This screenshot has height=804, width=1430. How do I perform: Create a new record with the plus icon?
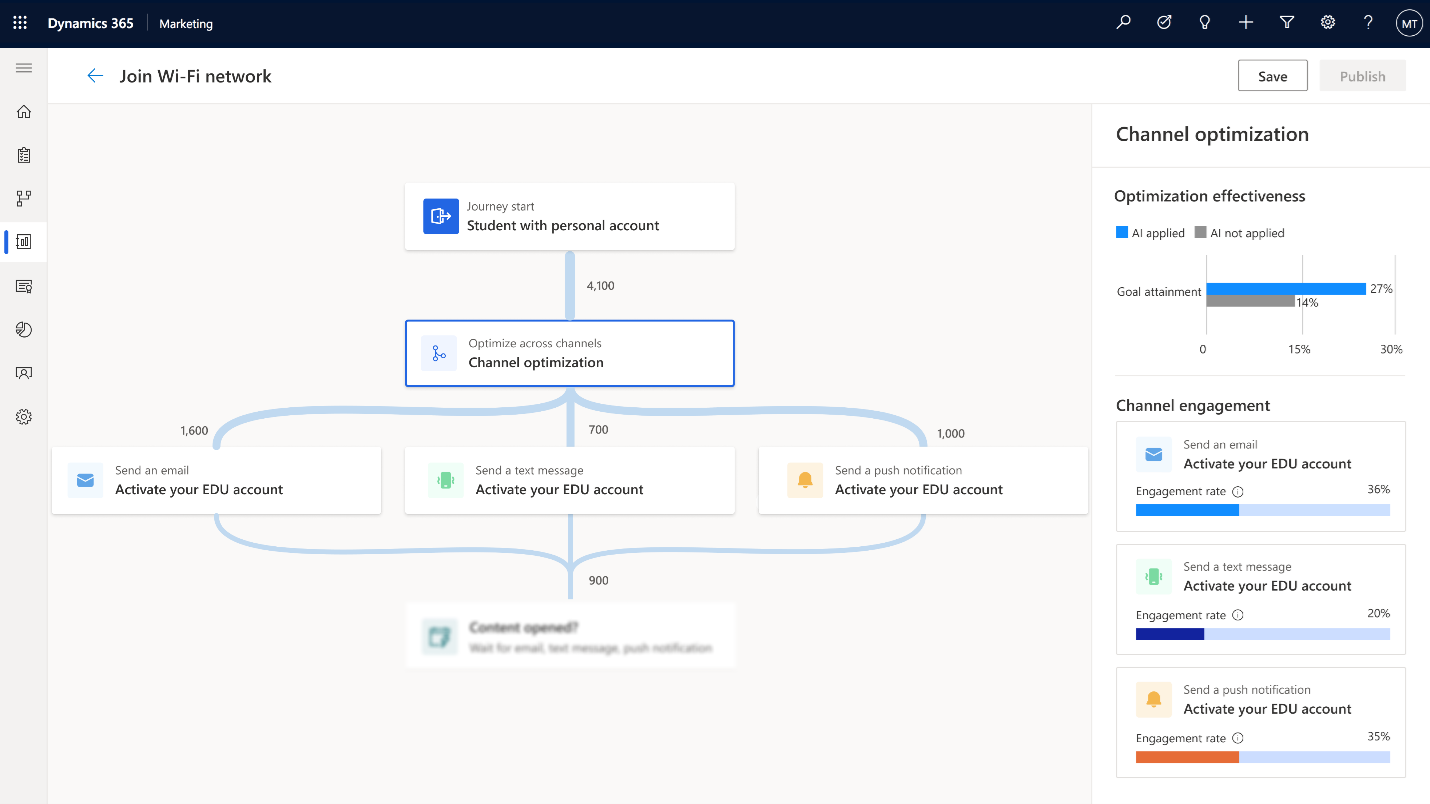pyautogui.click(x=1245, y=22)
